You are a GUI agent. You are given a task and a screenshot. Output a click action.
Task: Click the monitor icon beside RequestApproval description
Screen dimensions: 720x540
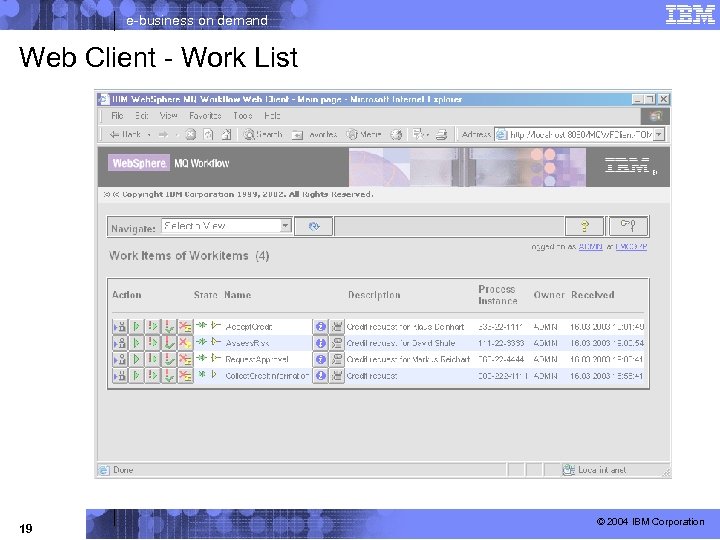337,359
